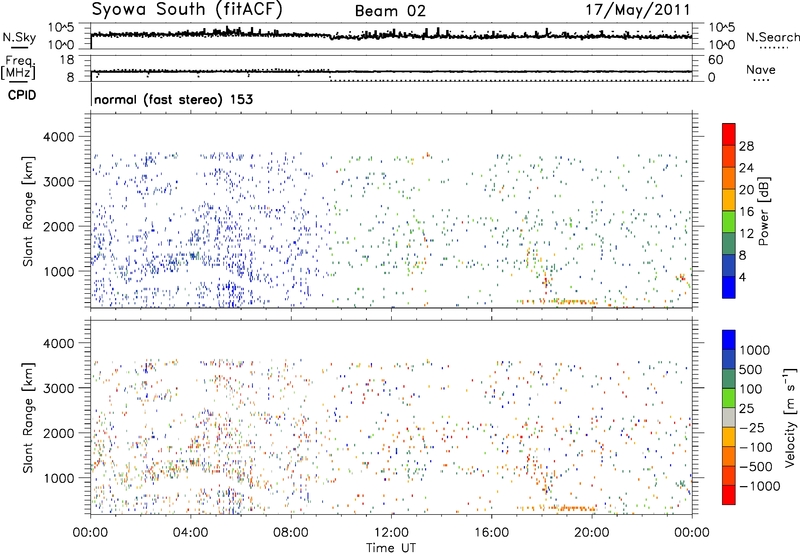The width and height of the screenshot is (800, 554).
Task: Pick the gray -25 to 25 Velocity segment
Action: click(x=729, y=417)
